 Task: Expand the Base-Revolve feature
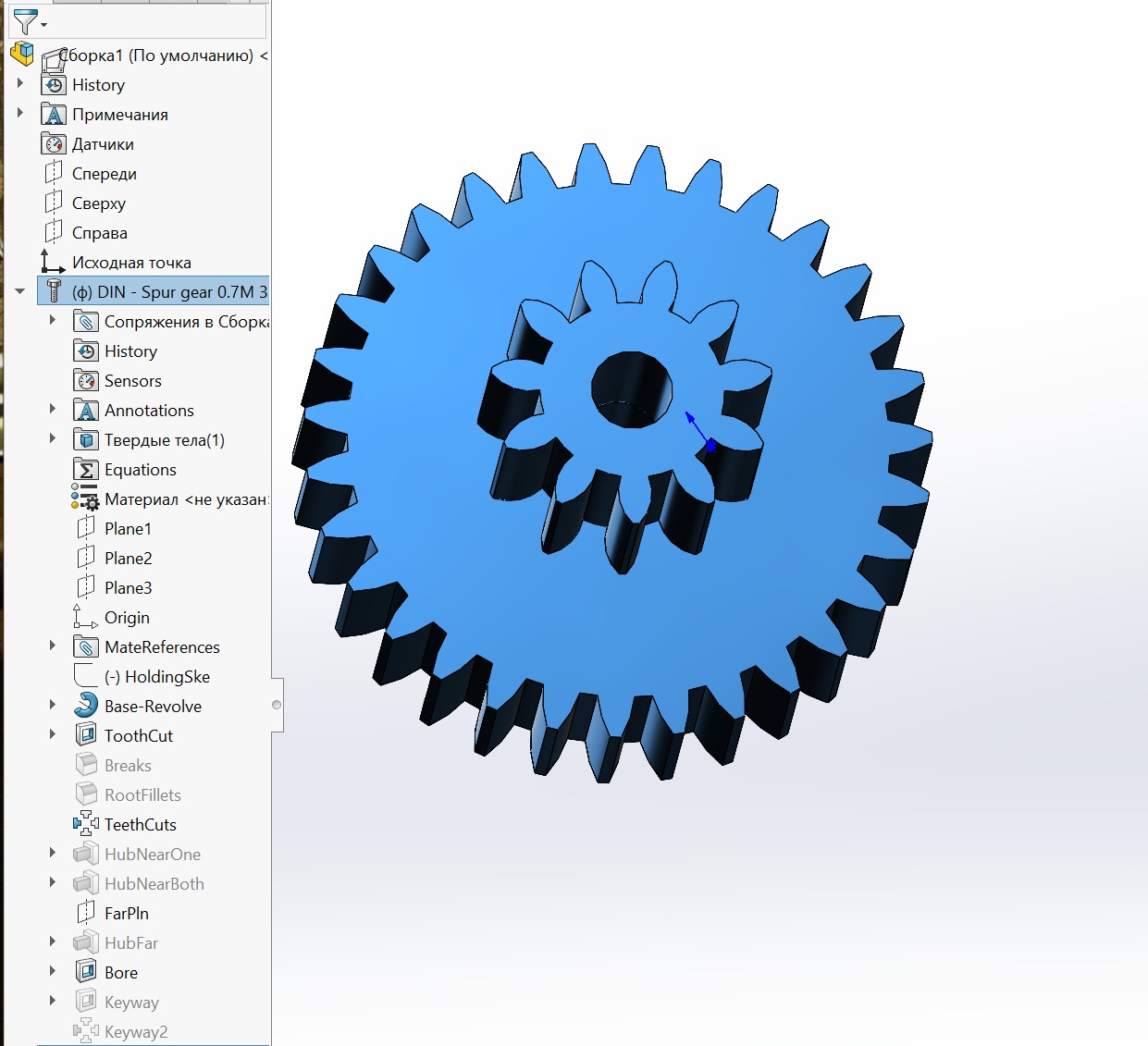click(53, 706)
